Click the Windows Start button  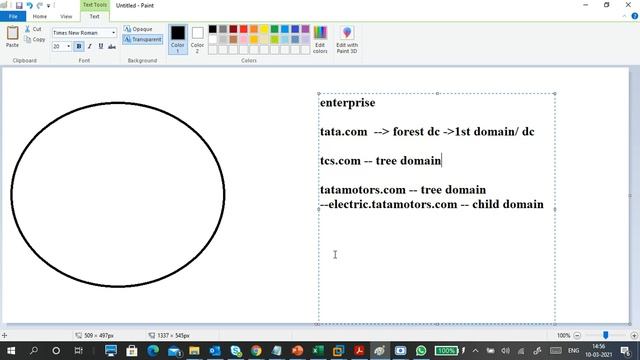tap(11, 351)
